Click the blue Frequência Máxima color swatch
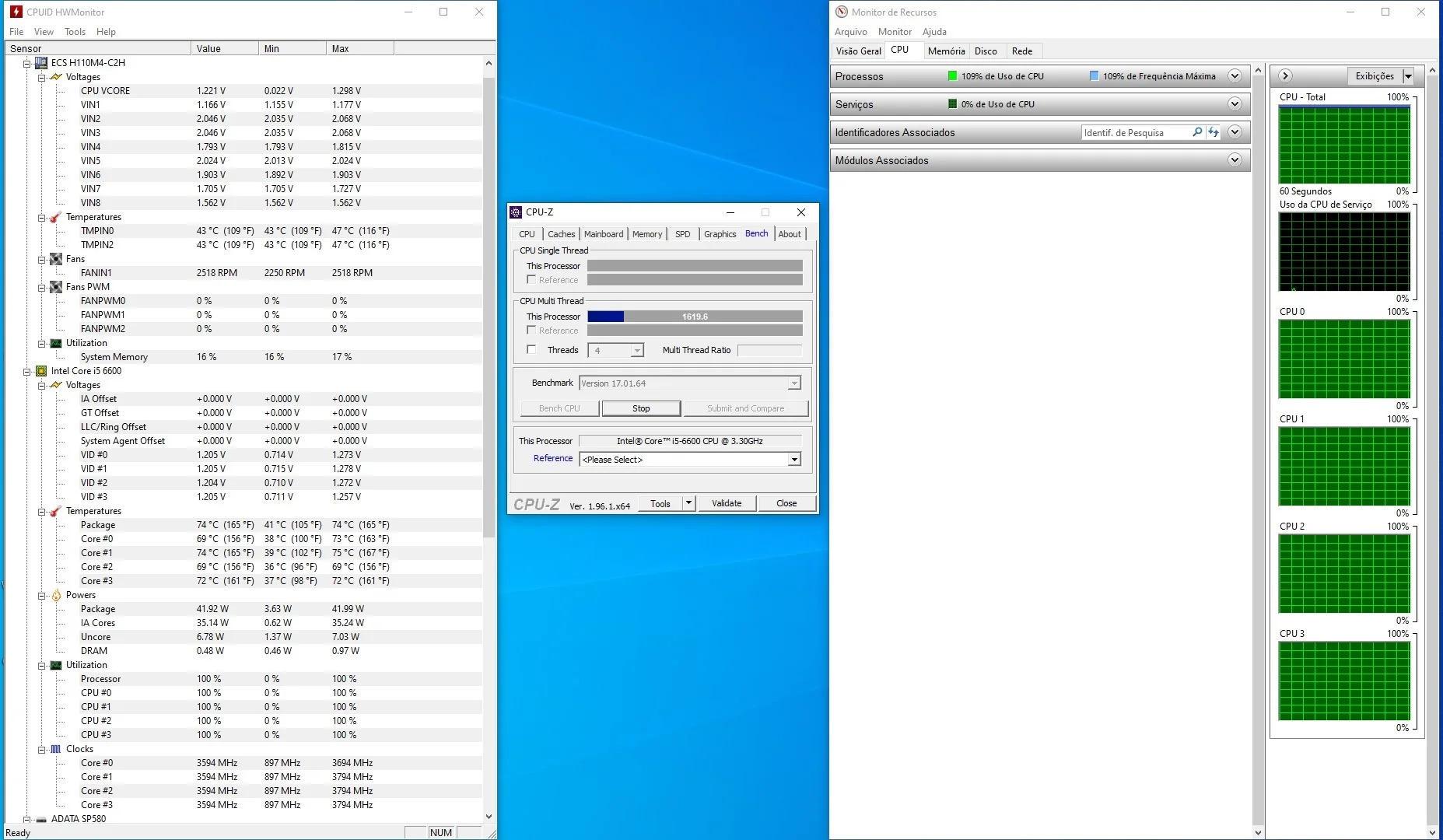This screenshot has width=1443, height=840. (1094, 76)
